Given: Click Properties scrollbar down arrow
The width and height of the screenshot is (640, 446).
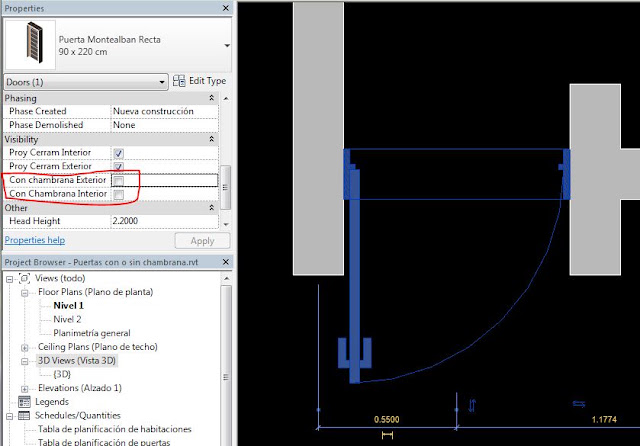Looking at the screenshot, I should (x=226, y=224).
